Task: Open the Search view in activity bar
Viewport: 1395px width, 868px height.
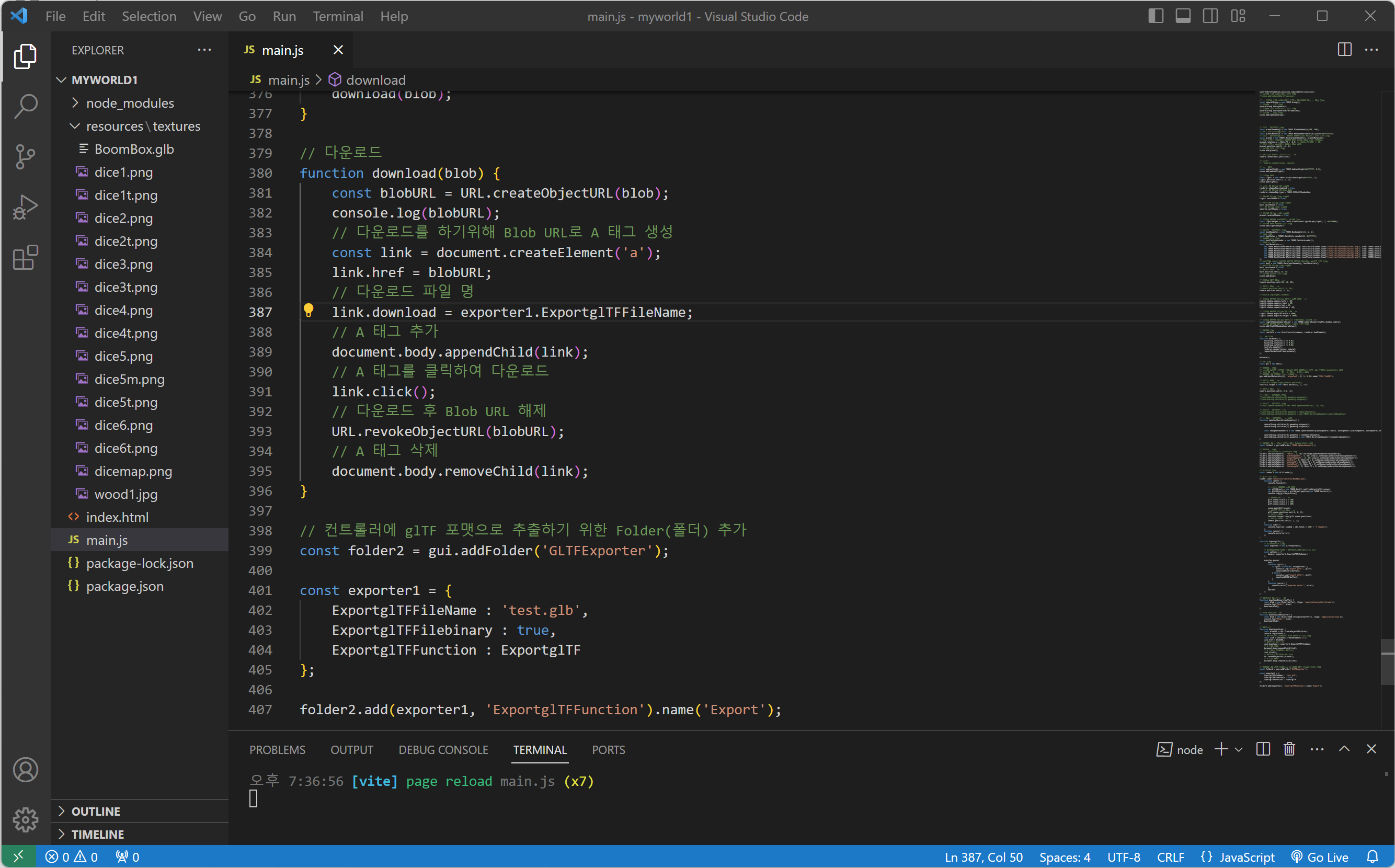Action: click(25, 106)
